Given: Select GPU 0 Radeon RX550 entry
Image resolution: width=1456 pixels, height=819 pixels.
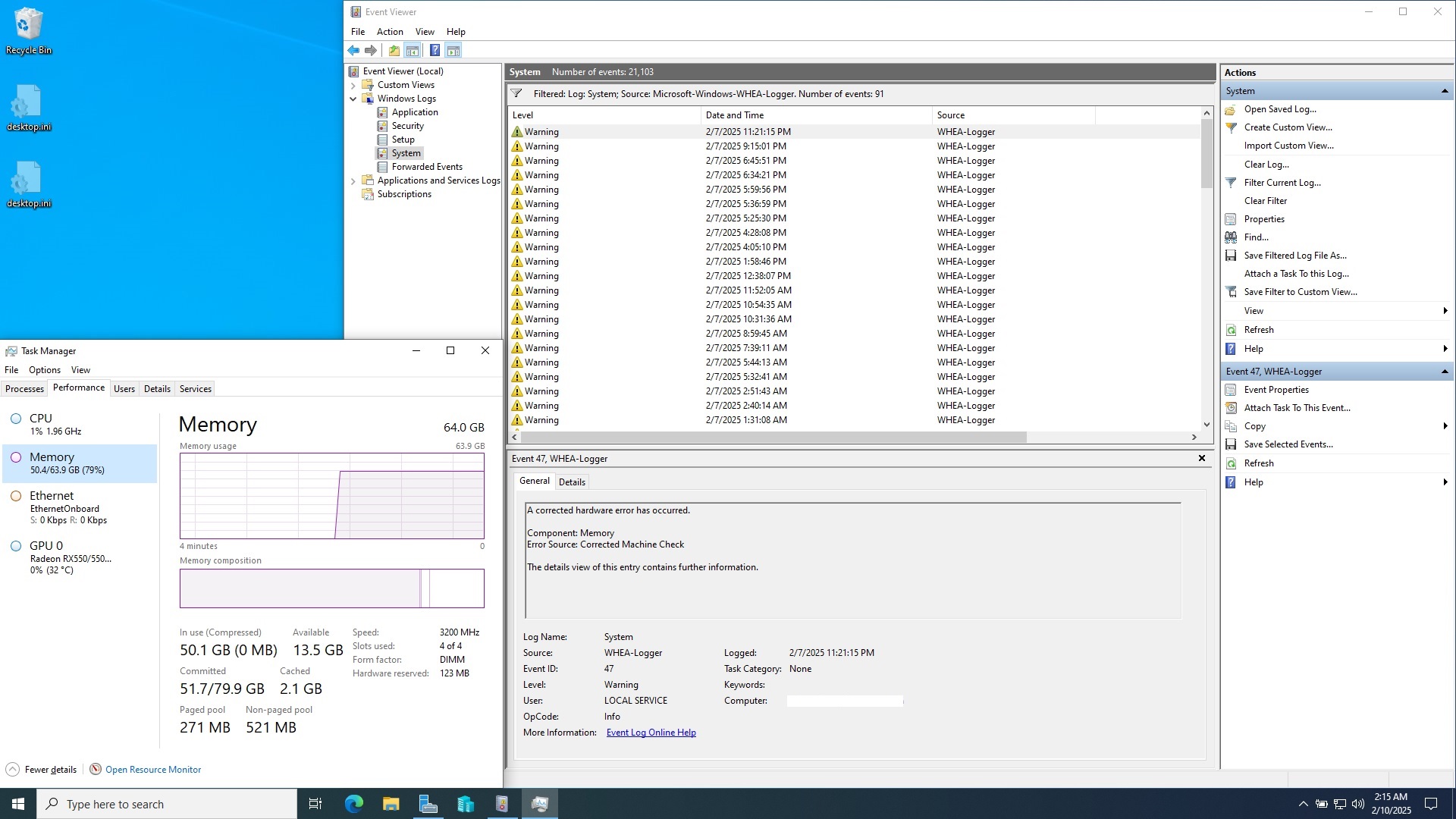Looking at the screenshot, I should [x=80, y=557].
